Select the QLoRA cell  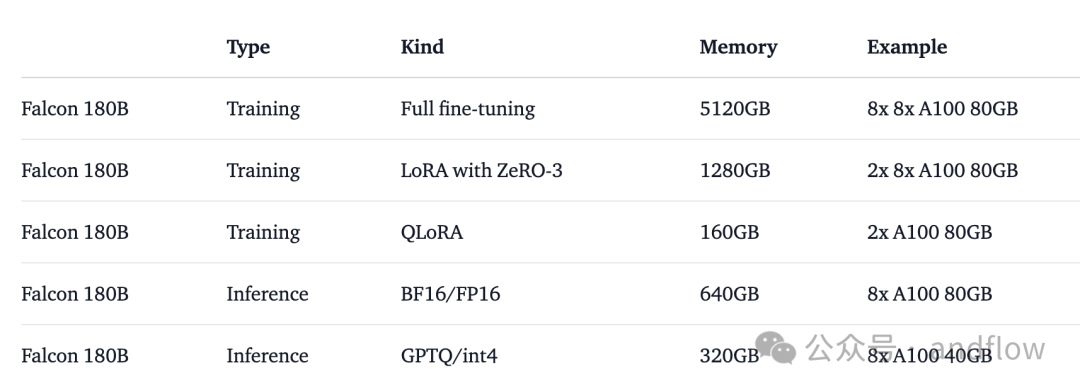432,232
